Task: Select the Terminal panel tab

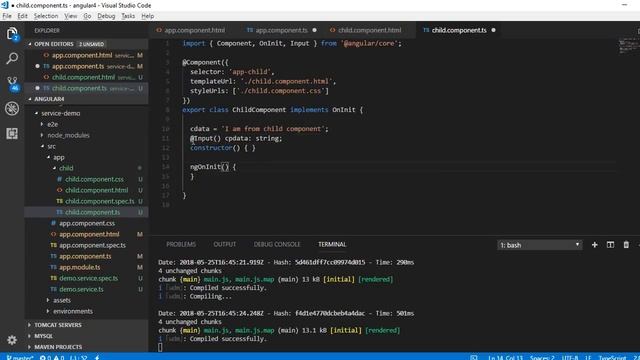Action: pyautogui.click(x=332, y=244)
